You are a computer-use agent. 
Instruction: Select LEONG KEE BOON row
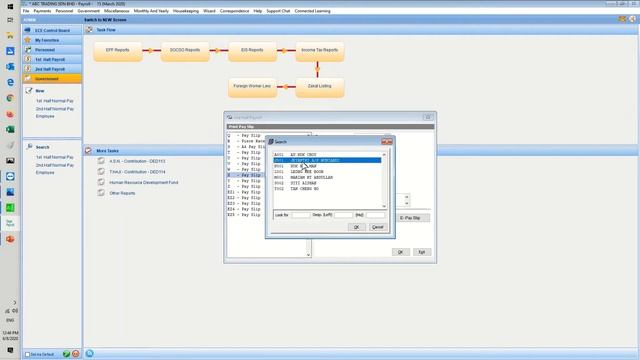click(327, 172)
